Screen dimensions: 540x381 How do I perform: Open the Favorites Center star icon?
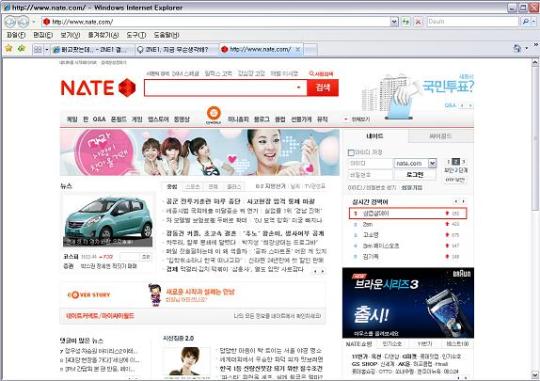(x=9, y=49)
